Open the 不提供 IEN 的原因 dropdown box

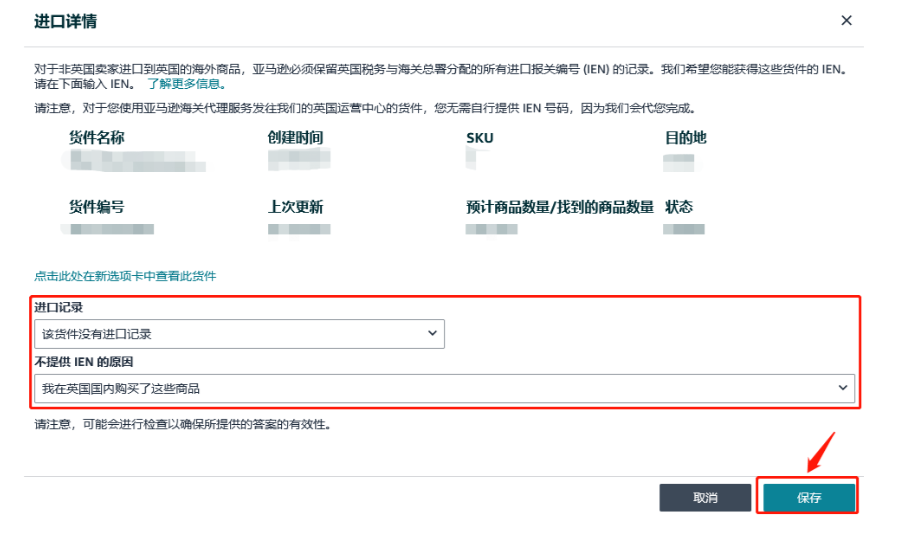(x=444, y=388)
